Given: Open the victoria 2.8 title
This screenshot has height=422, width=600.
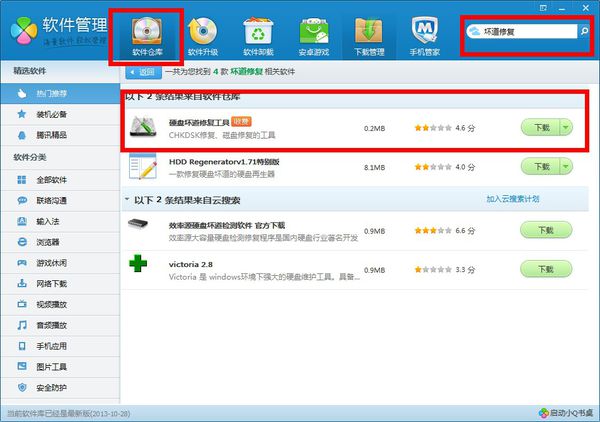Looking at the screenshot, I should click(191, 264).
